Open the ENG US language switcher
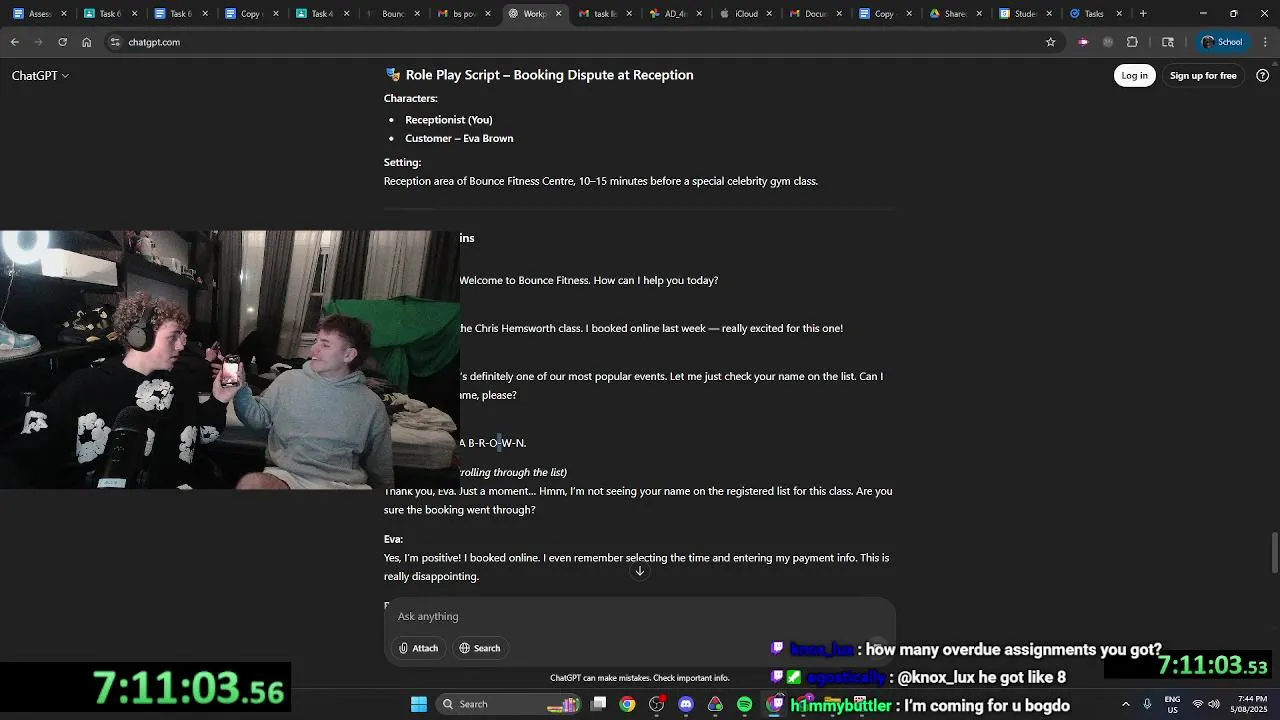Screen dimensions: 1280x720 coord(1172,704)
